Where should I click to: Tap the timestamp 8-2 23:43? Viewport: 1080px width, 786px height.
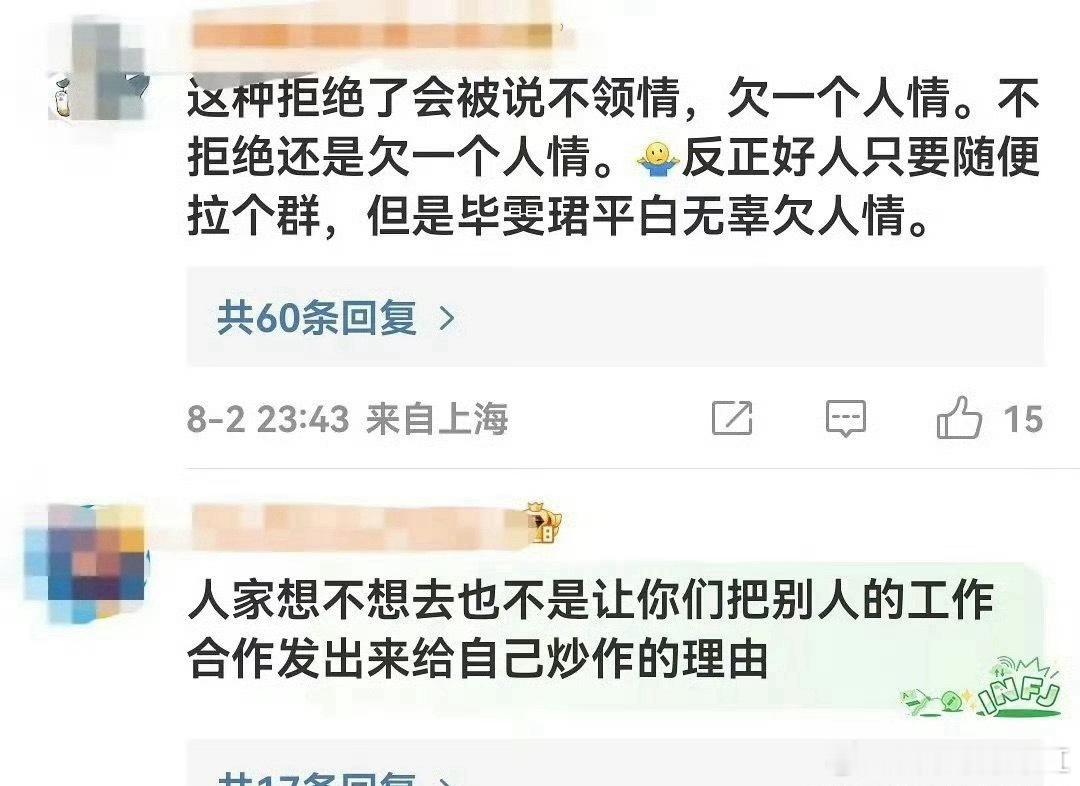tap(268, 419)
